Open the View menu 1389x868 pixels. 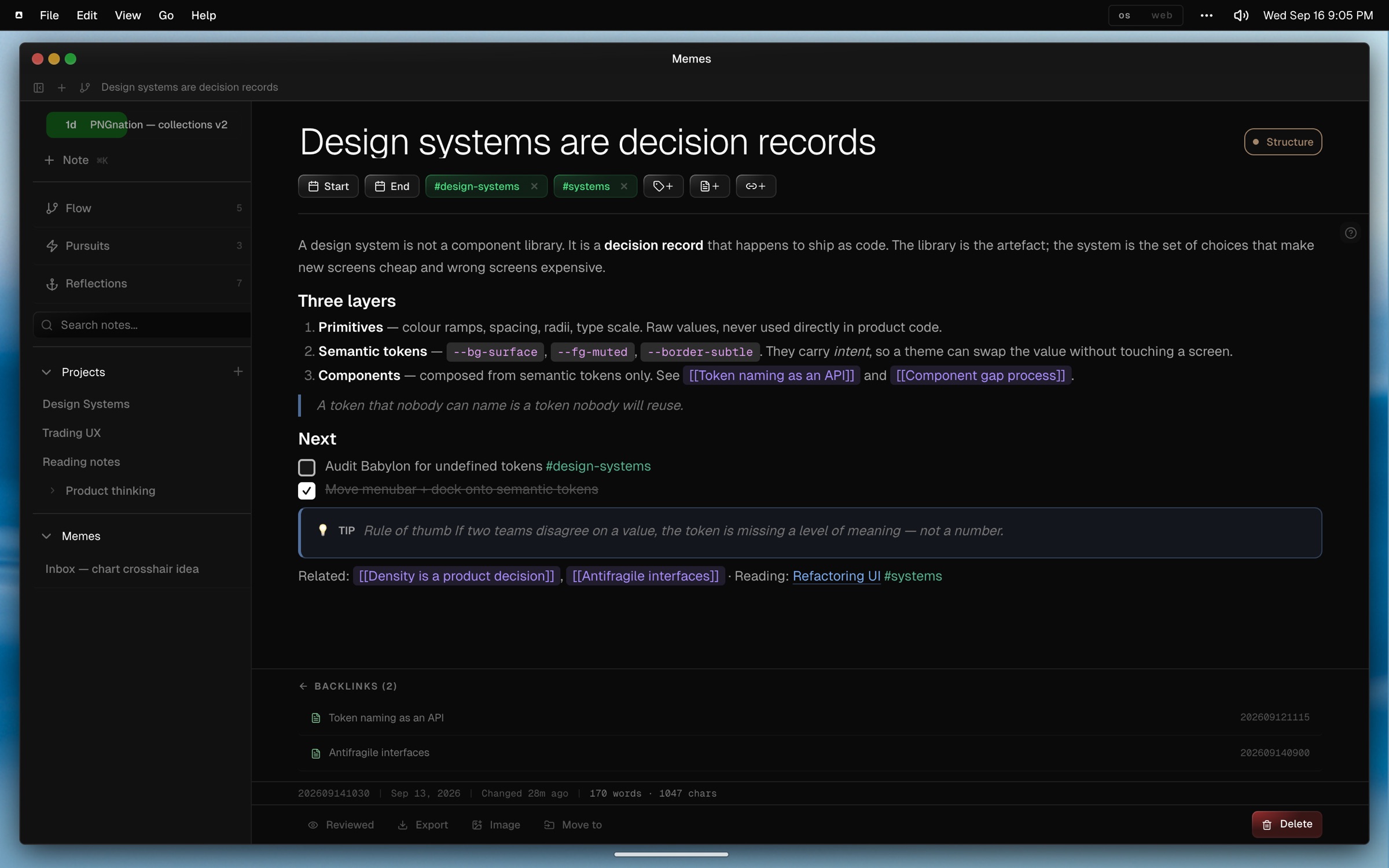128,16
